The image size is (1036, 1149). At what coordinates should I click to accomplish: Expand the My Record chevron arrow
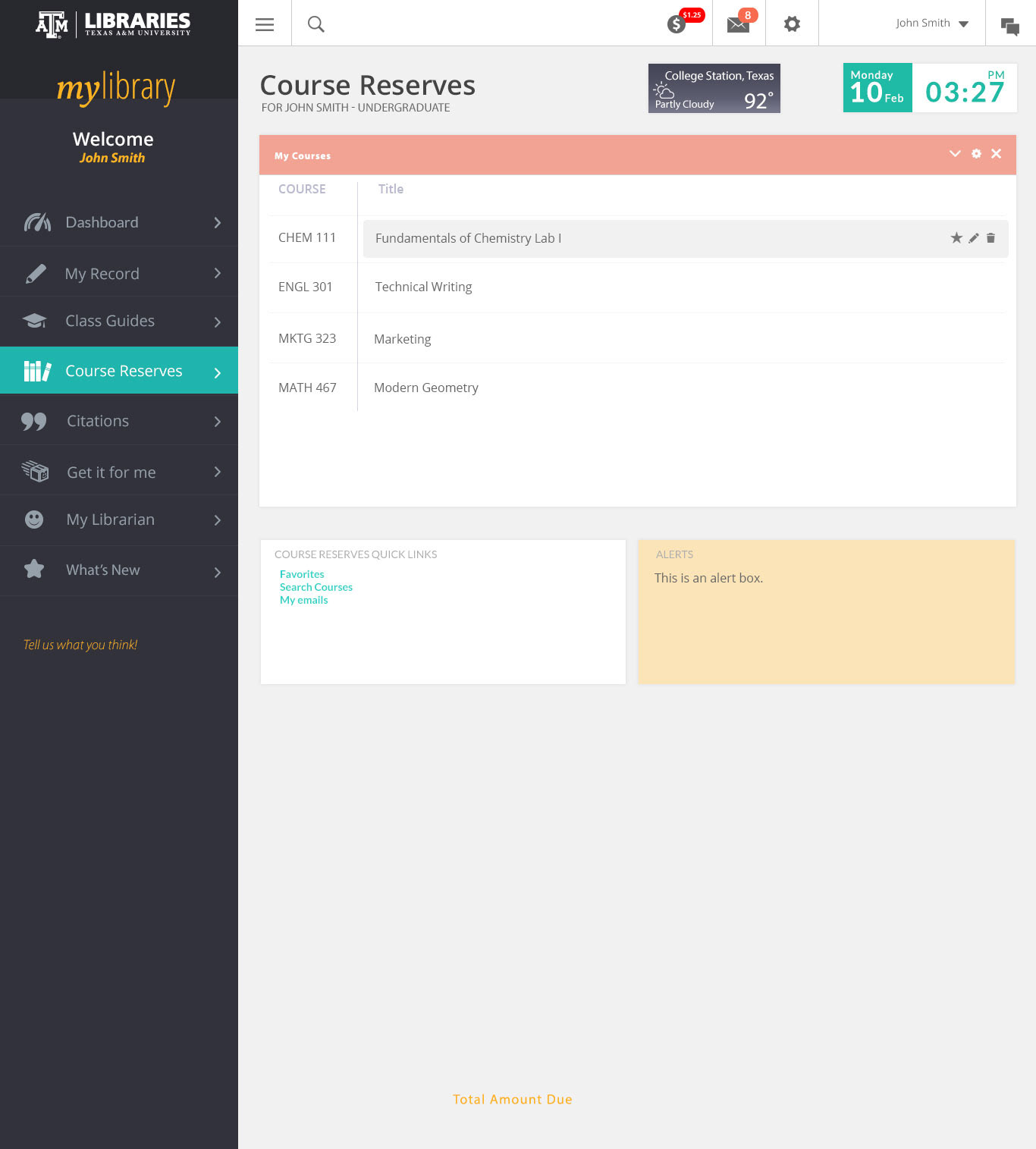[x=218, y=273]
